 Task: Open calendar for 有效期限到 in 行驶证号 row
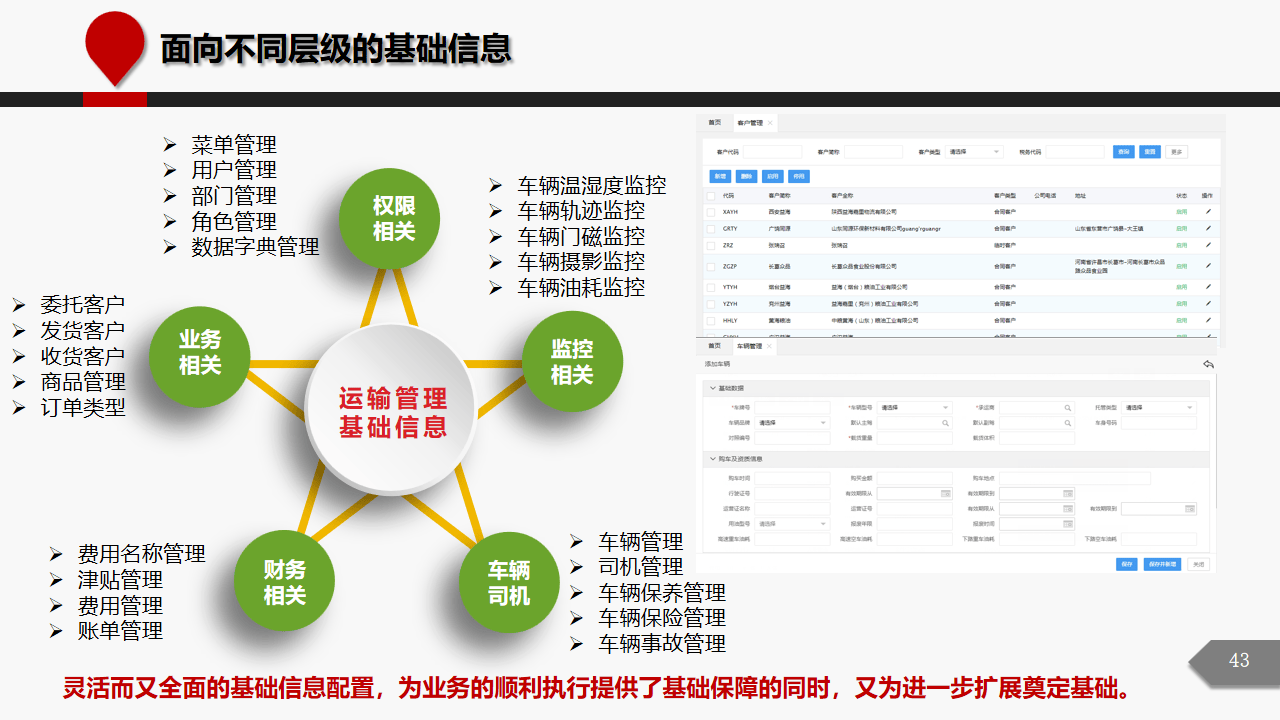pyautogui.click(x=1068, y=494)
